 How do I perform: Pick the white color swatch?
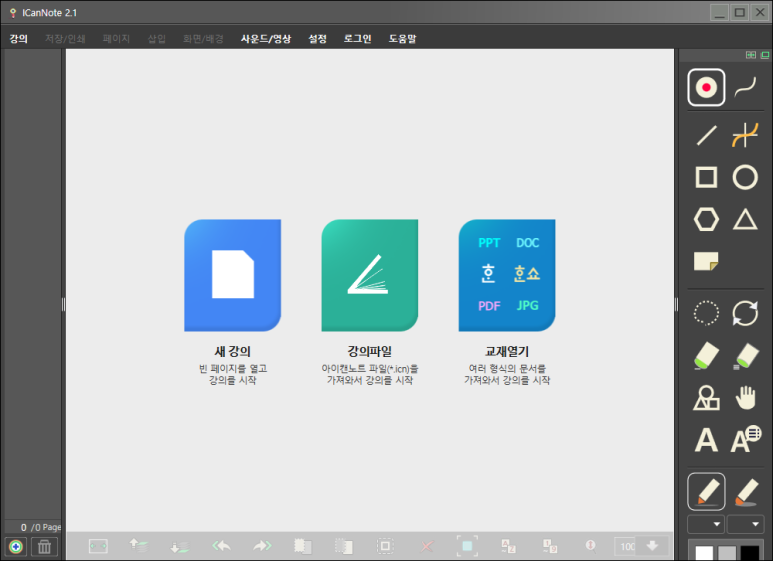pos(704,553)
